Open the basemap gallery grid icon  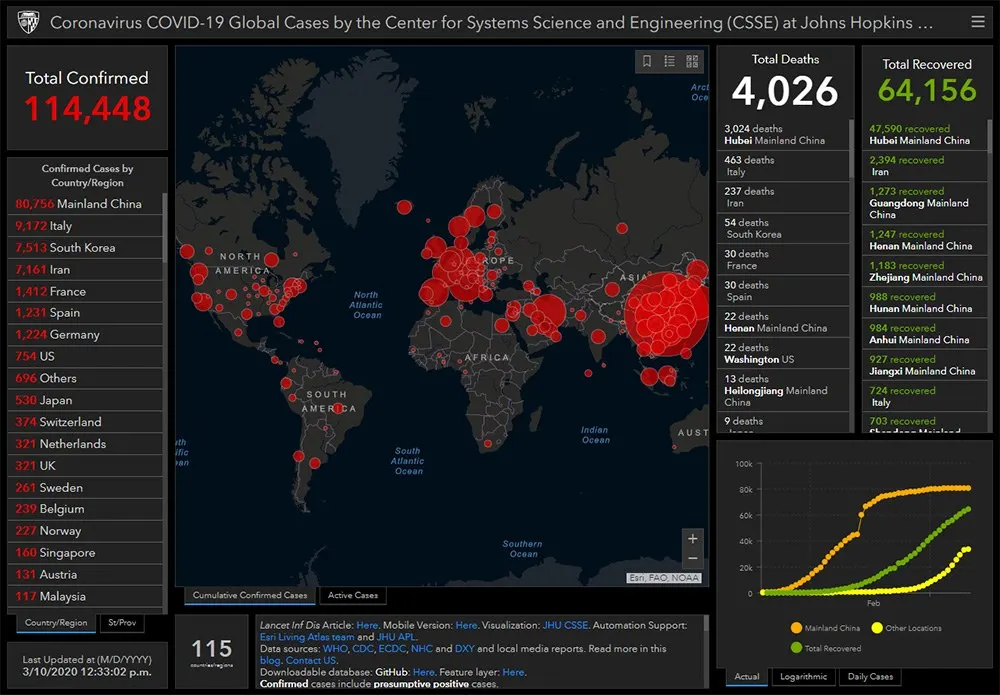tap(692, 62)
